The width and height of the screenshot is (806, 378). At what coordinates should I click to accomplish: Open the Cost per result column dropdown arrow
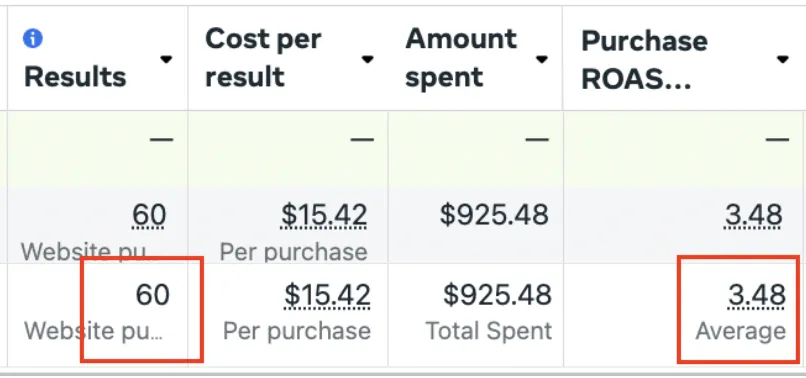click(x=367, y=60)
